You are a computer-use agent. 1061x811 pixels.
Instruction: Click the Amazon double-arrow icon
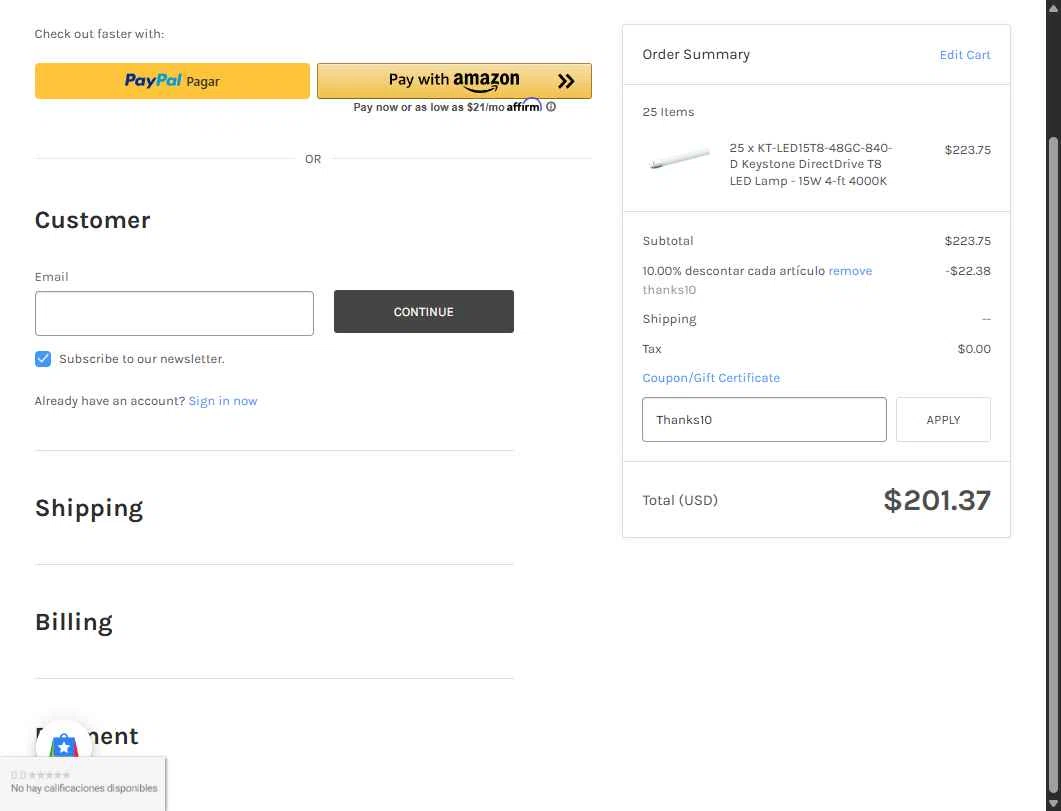click(566, 82)
